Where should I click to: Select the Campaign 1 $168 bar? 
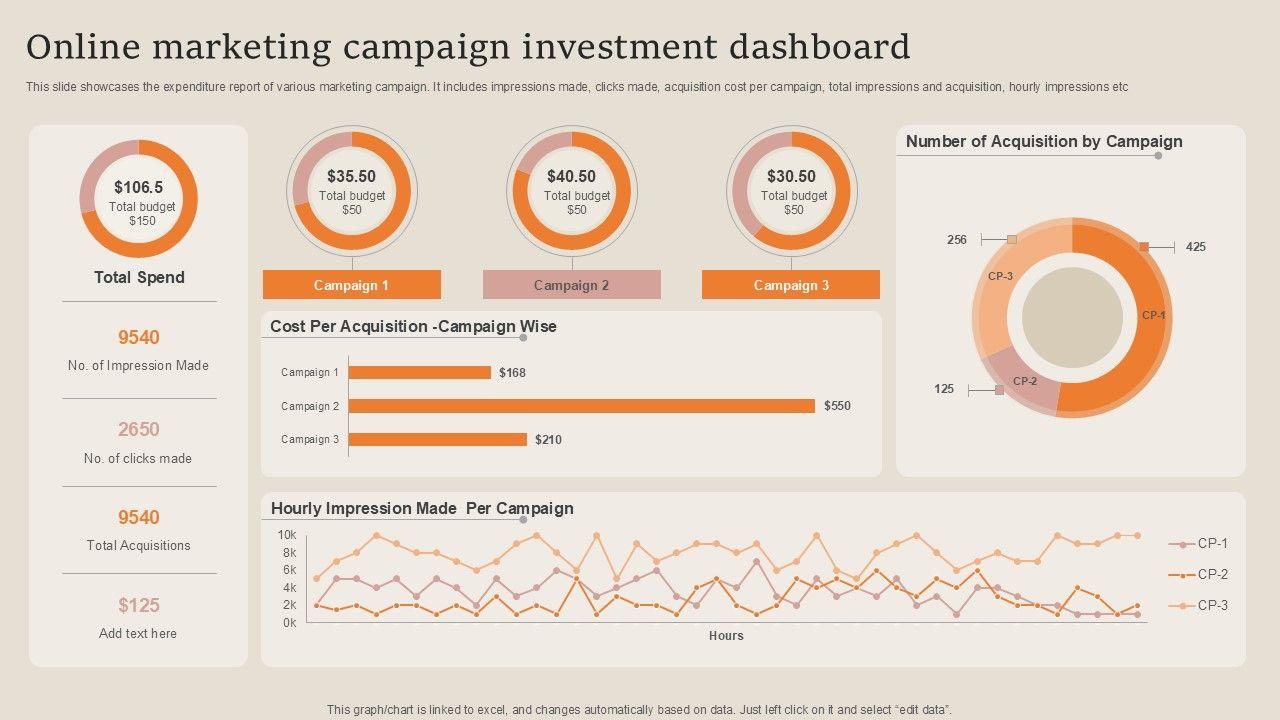pyautogui.click(x=420, y=373)
